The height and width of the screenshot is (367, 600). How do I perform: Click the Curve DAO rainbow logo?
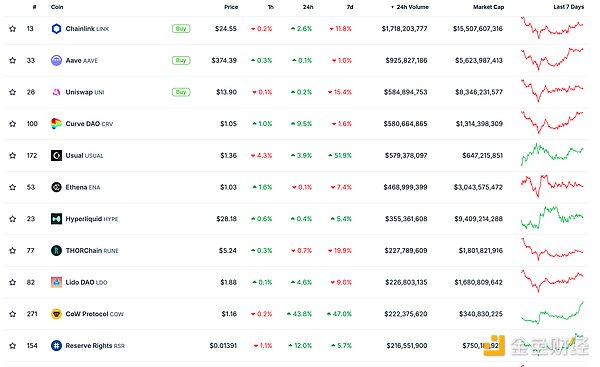pyautogui.click(x=56, y=124)
